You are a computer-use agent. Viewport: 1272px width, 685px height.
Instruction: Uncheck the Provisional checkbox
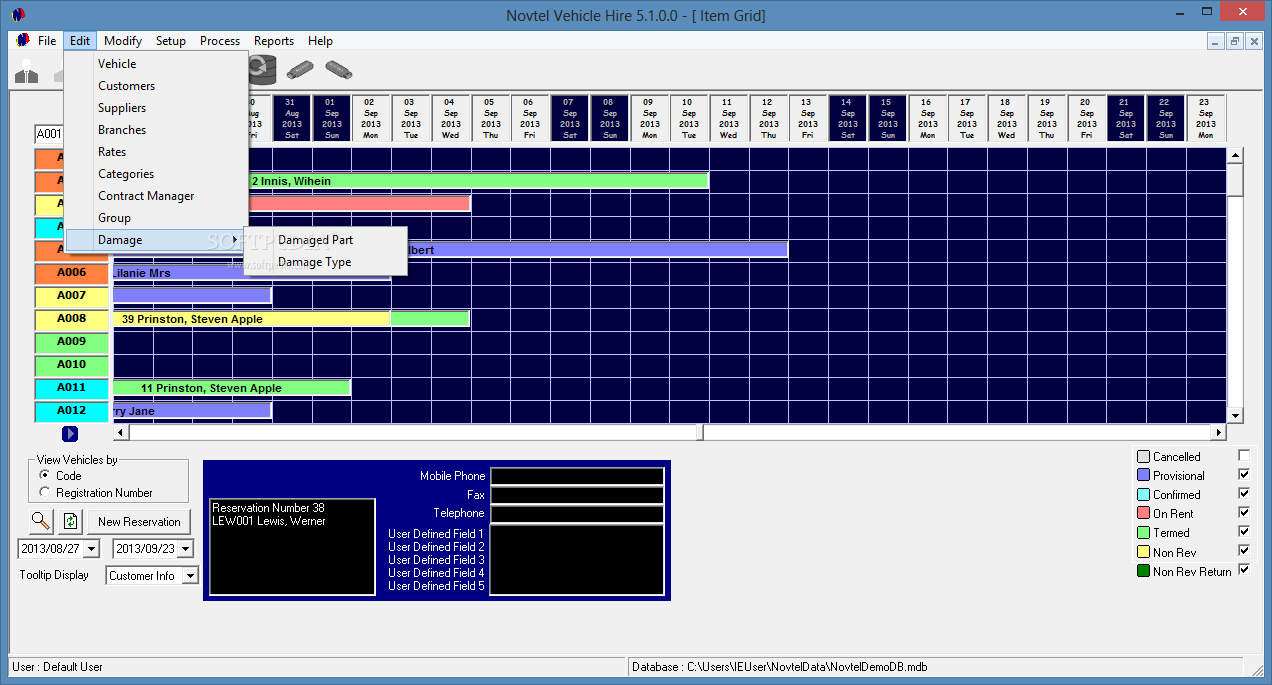pyautogui.click(x=1244, y=474)
